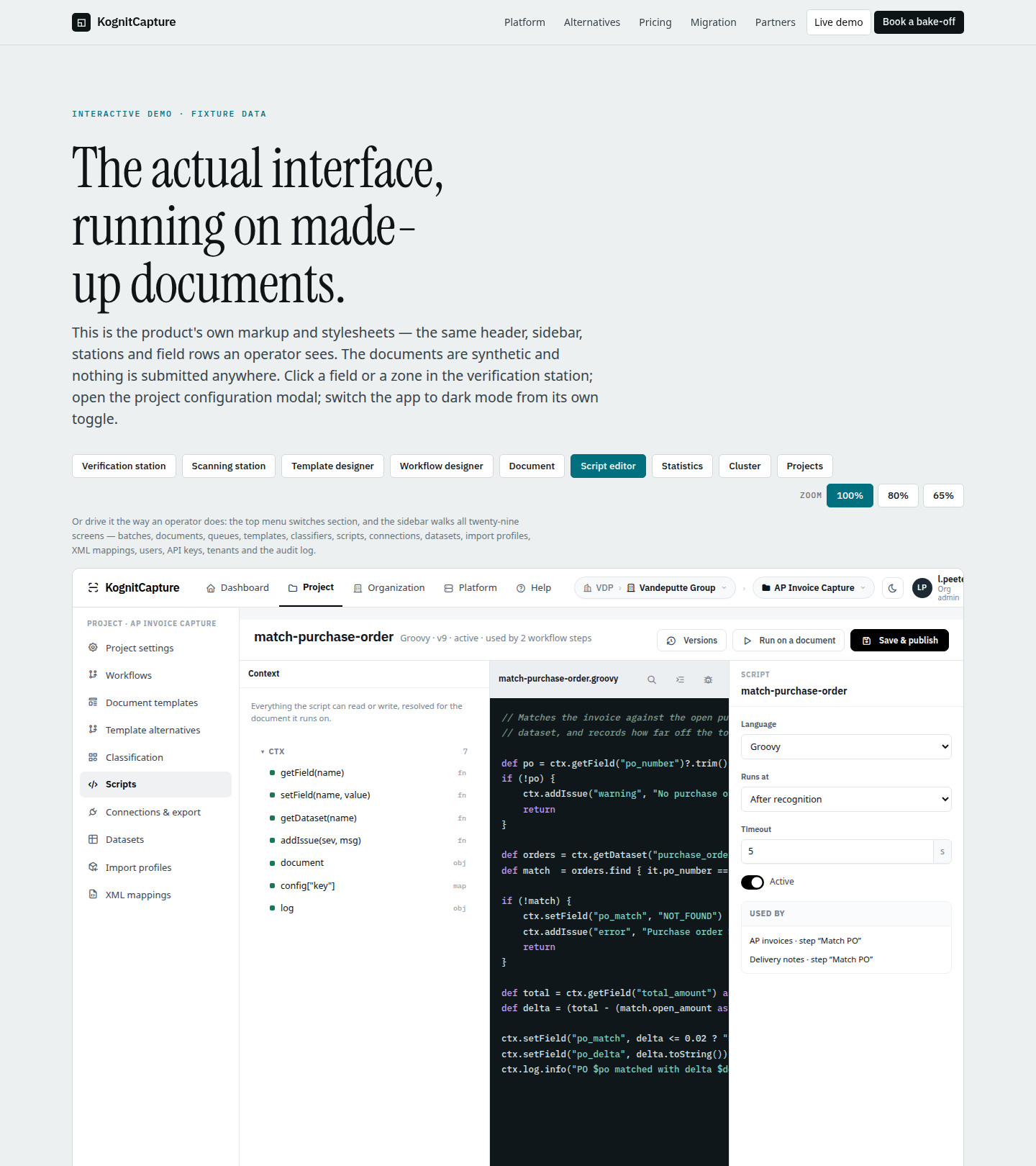Go to Document templates in sidebar
Viewport: 1036px width, 1166px height.
click(155, 702)
